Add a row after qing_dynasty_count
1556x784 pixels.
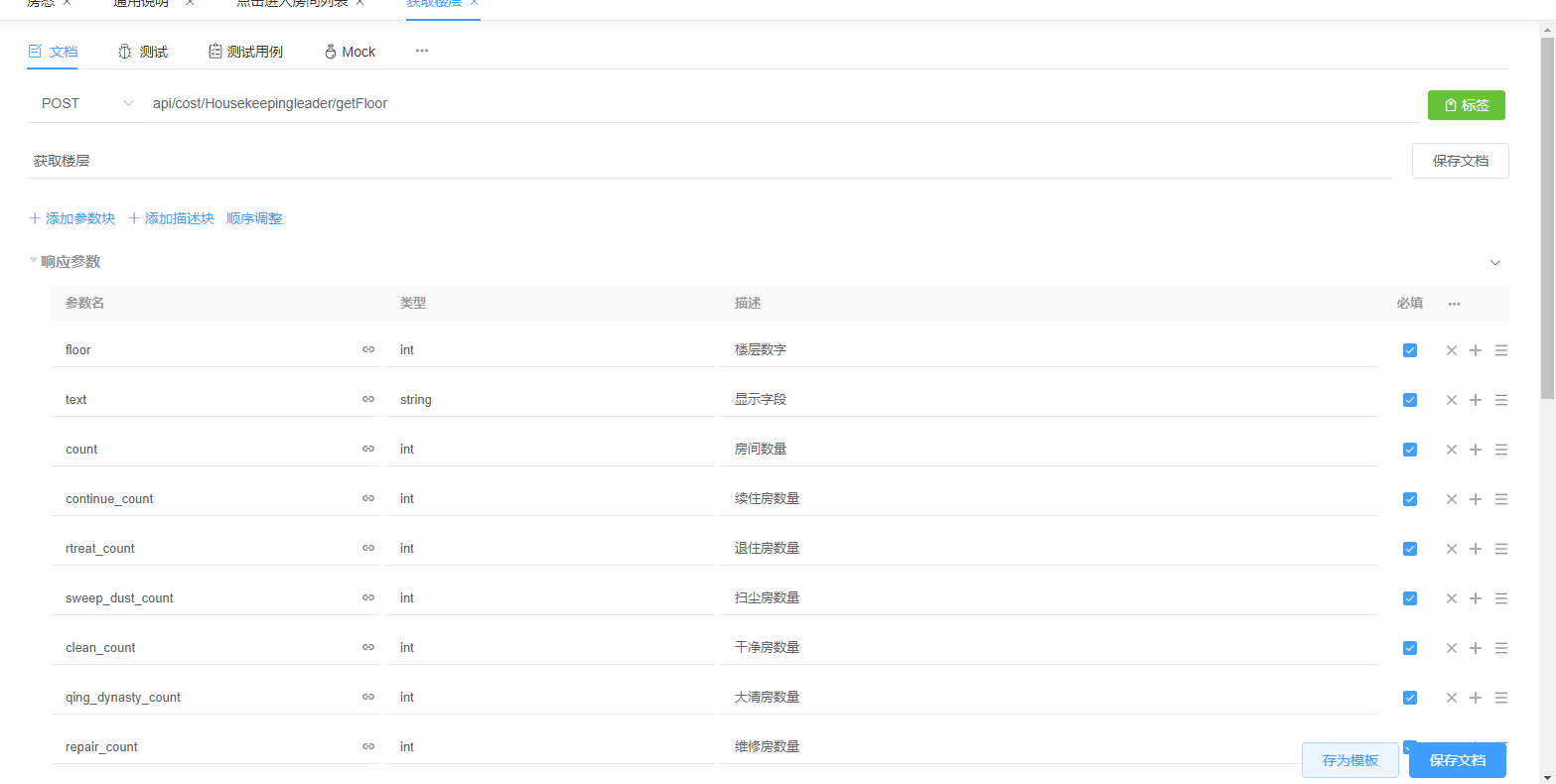click(x=1476, y=698)
